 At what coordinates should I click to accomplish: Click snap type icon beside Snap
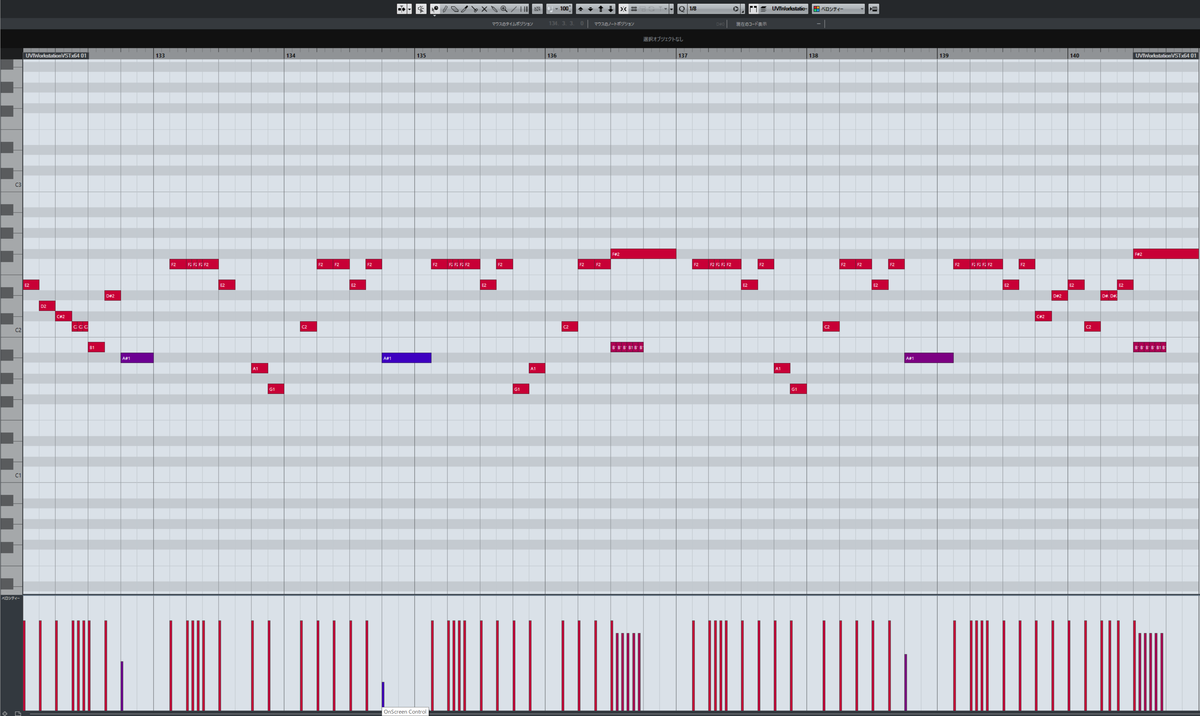click(634, 8)
